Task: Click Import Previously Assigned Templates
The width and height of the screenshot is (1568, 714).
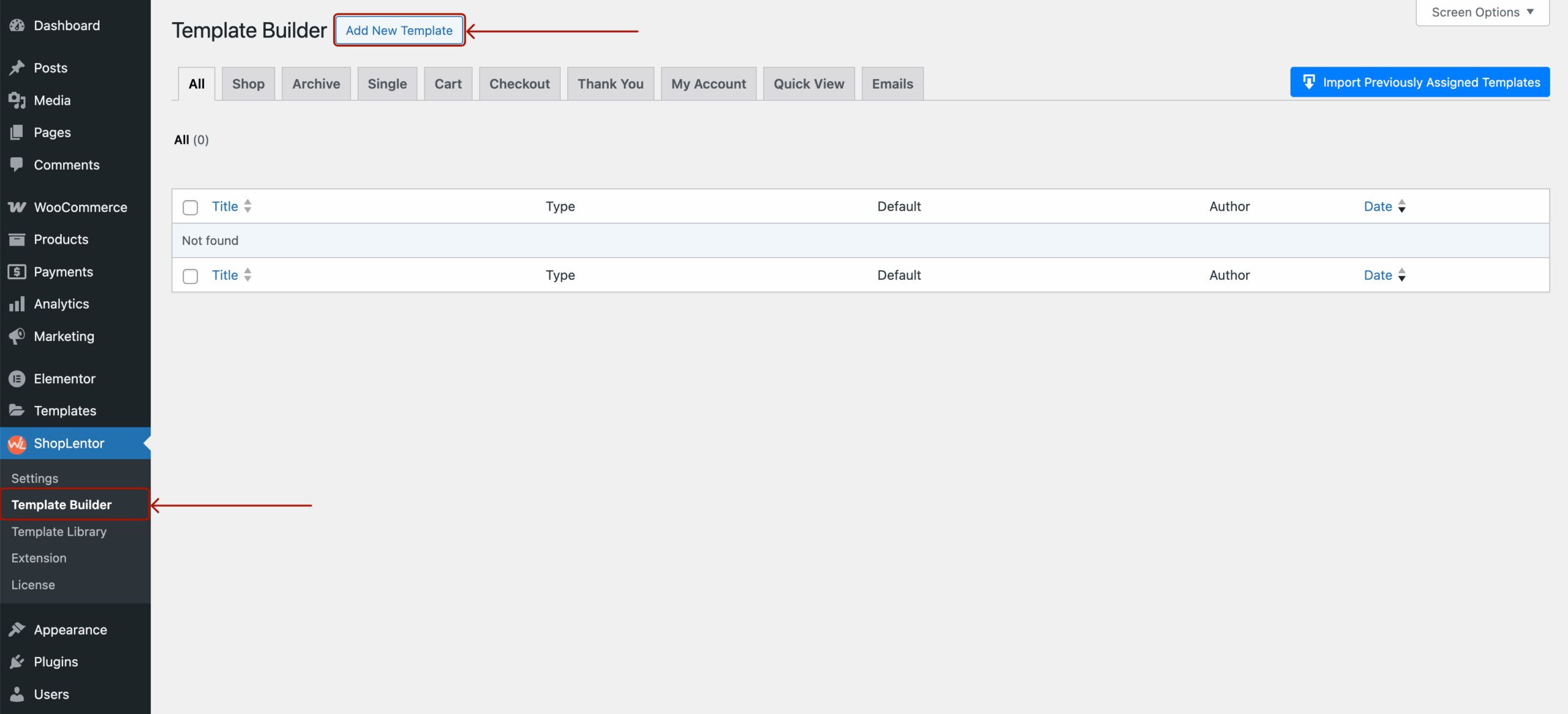Action: (1420, 81)
